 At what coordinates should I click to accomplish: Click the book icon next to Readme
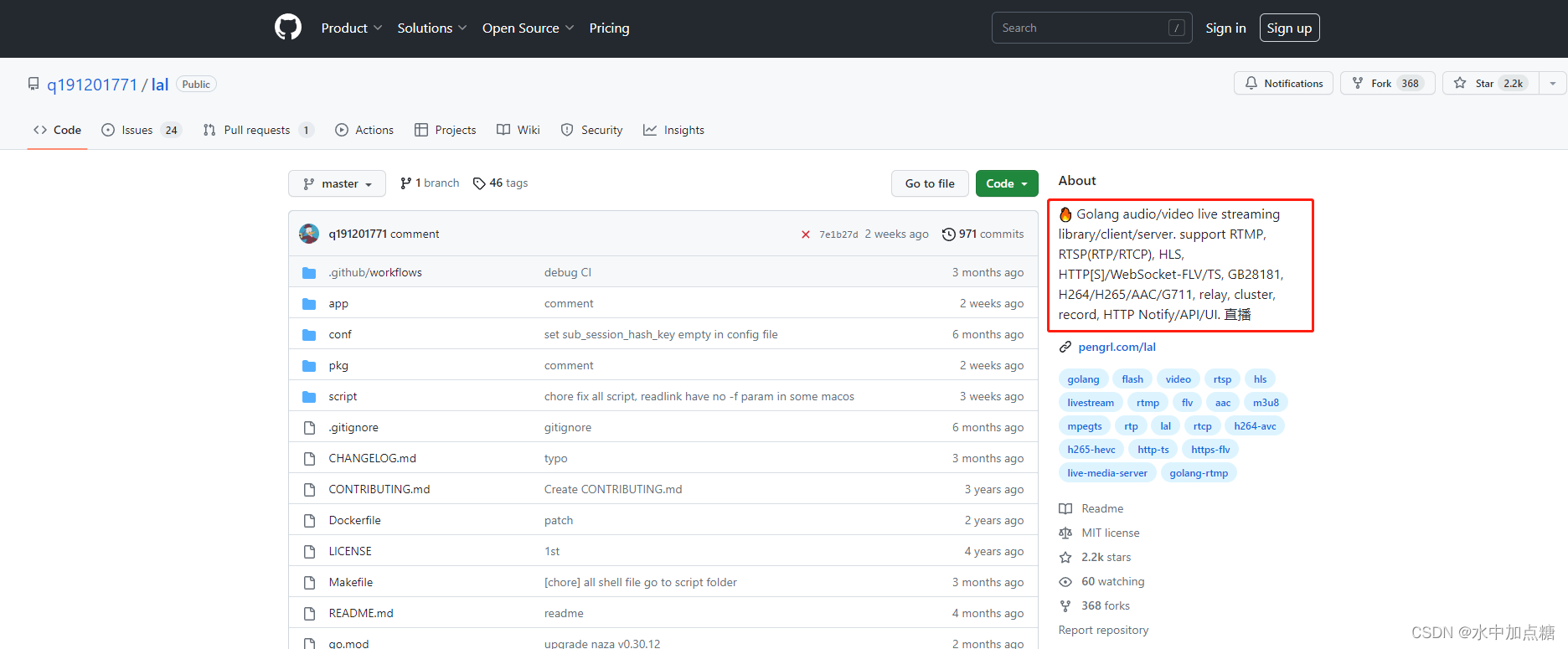(x=1065, y=508)
